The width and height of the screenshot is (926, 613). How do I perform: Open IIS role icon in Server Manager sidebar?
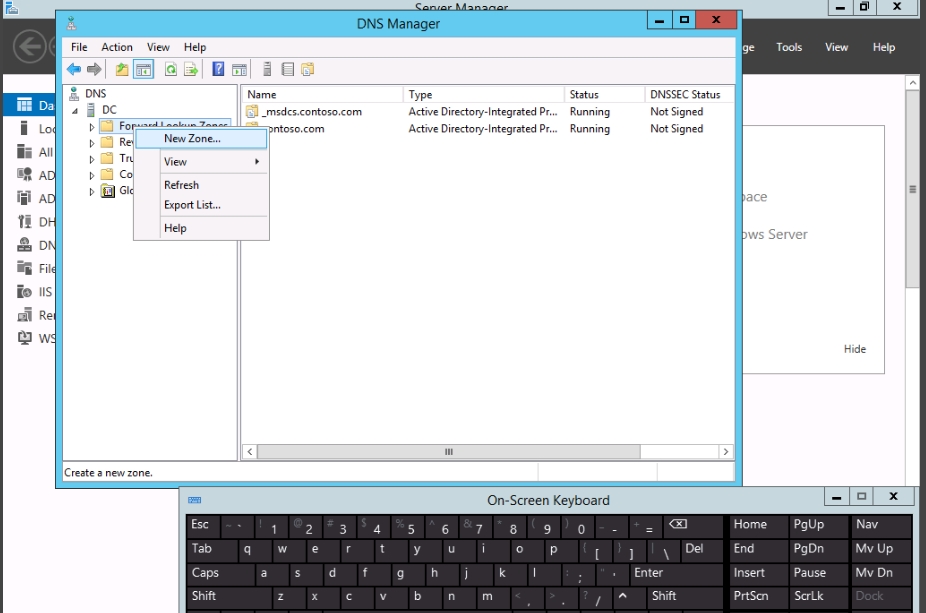pyautogui.click(x=24, y=291)
